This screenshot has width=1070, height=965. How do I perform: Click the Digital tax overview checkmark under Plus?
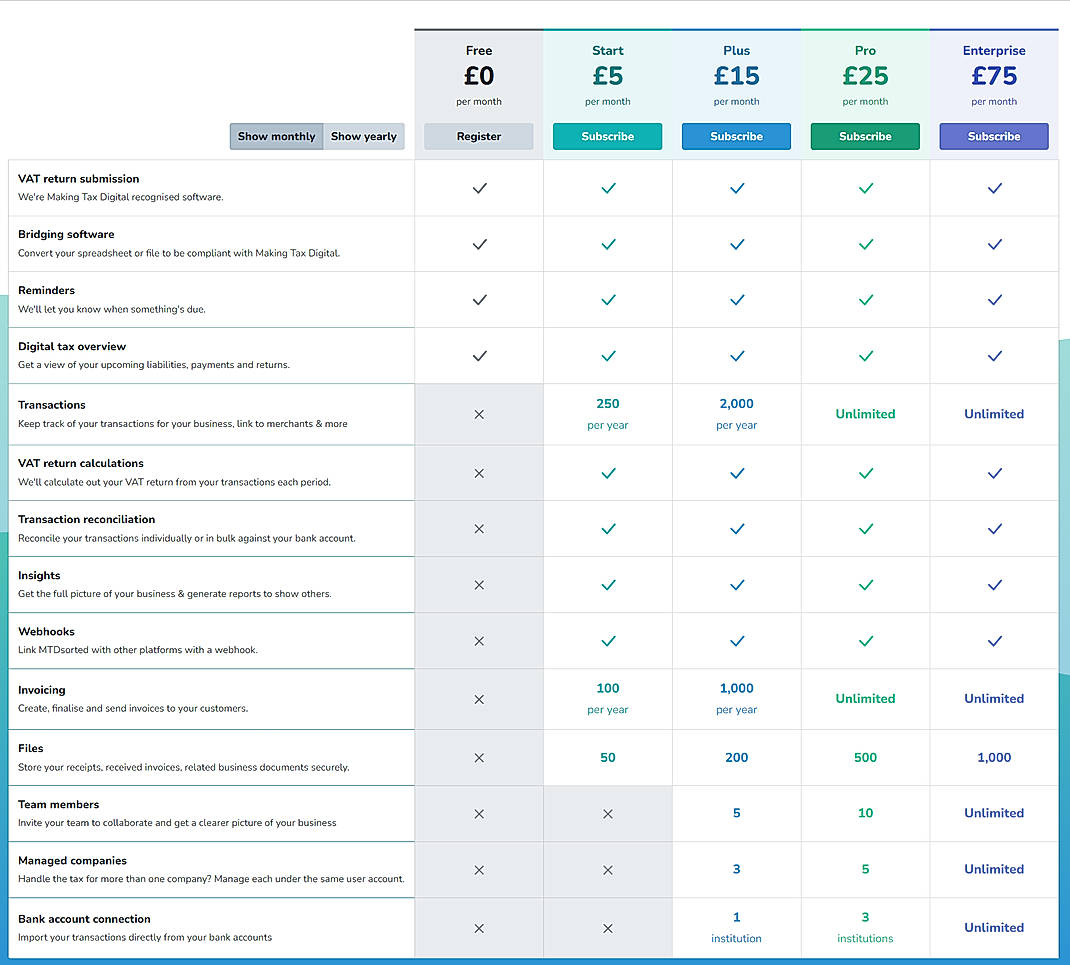click(x=736, y=355)
